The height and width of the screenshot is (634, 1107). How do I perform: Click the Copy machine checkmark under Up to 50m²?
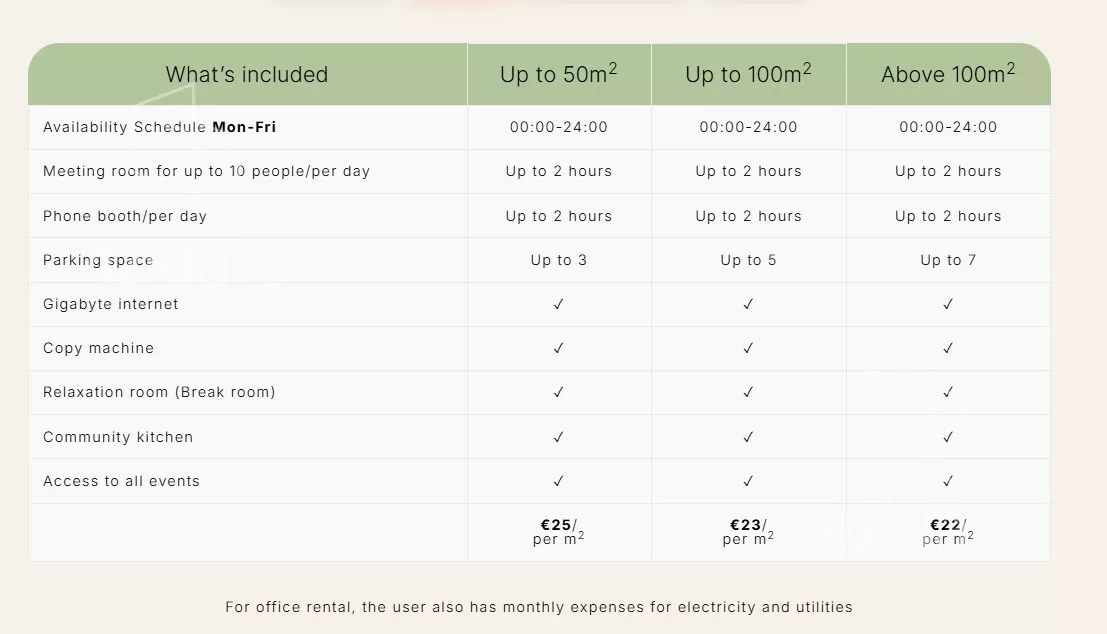(559, 348)
